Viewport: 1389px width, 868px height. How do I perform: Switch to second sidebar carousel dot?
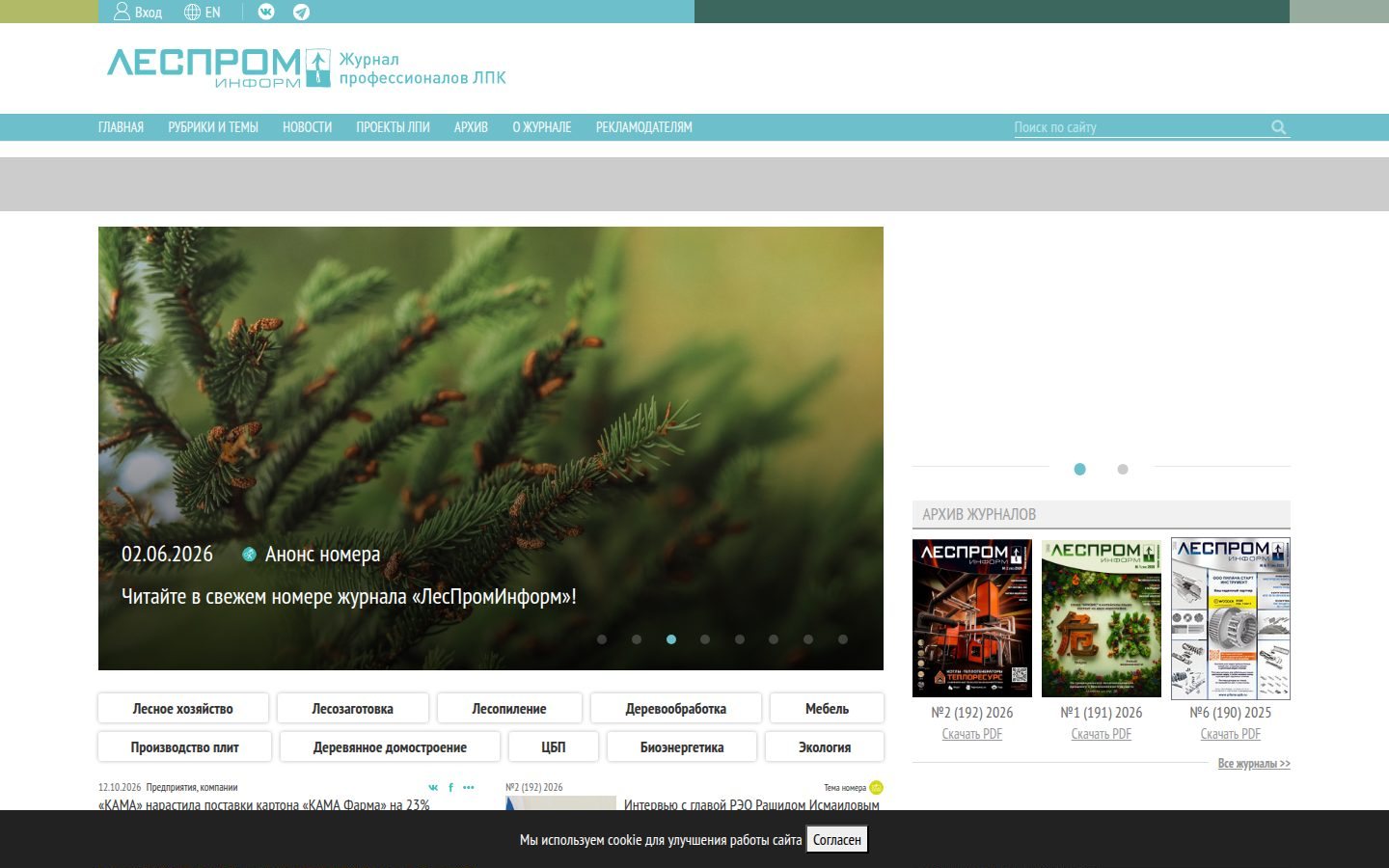(1123, 469)
